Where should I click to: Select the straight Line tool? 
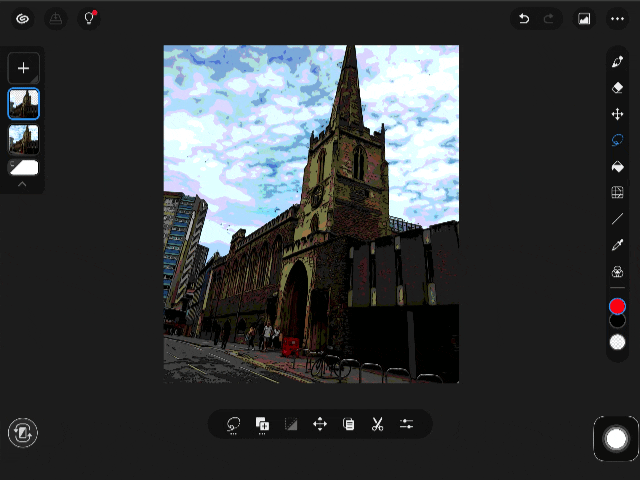click(x=617, y=219)
